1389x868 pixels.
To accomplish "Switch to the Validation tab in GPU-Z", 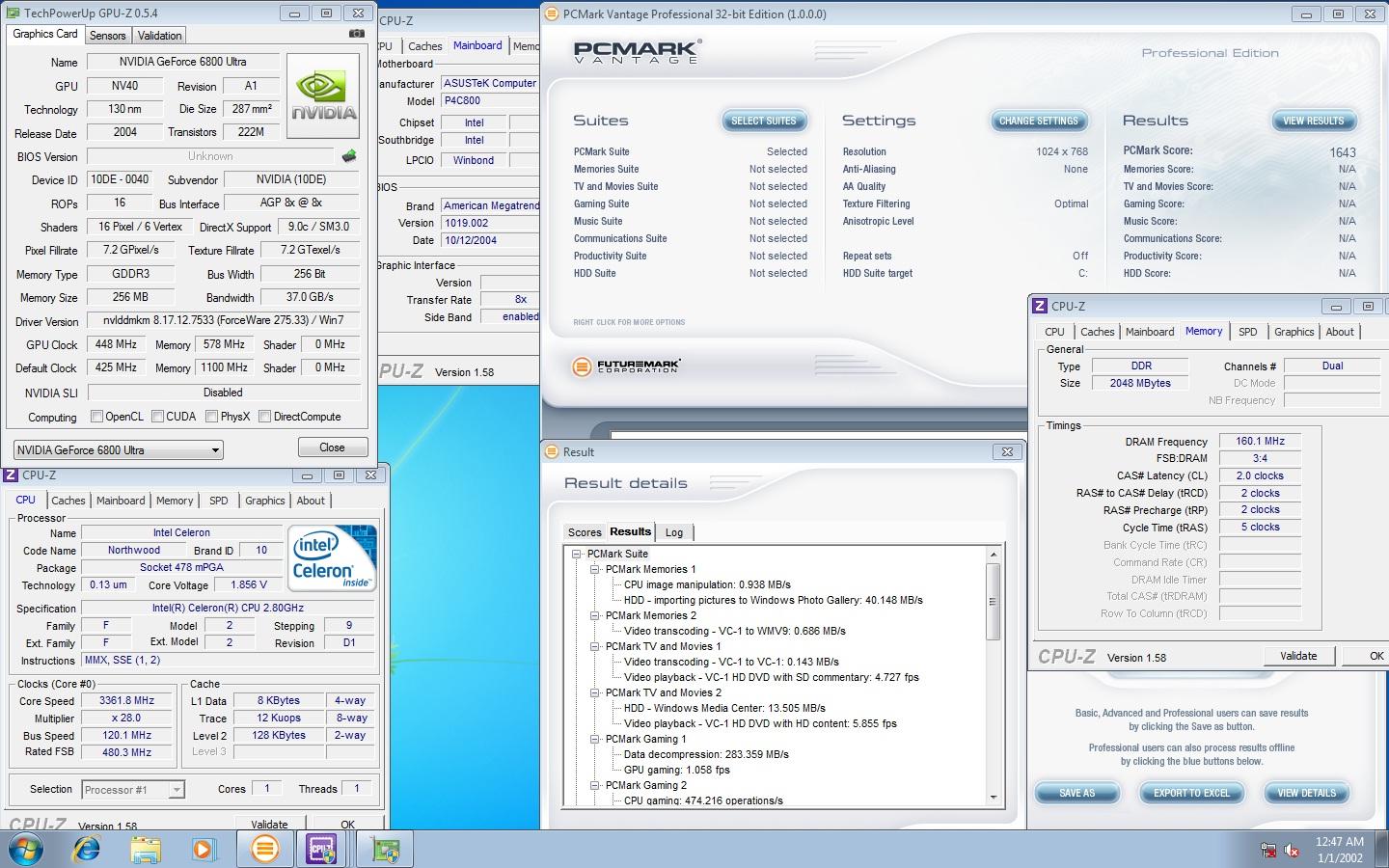I will point(159,35).
